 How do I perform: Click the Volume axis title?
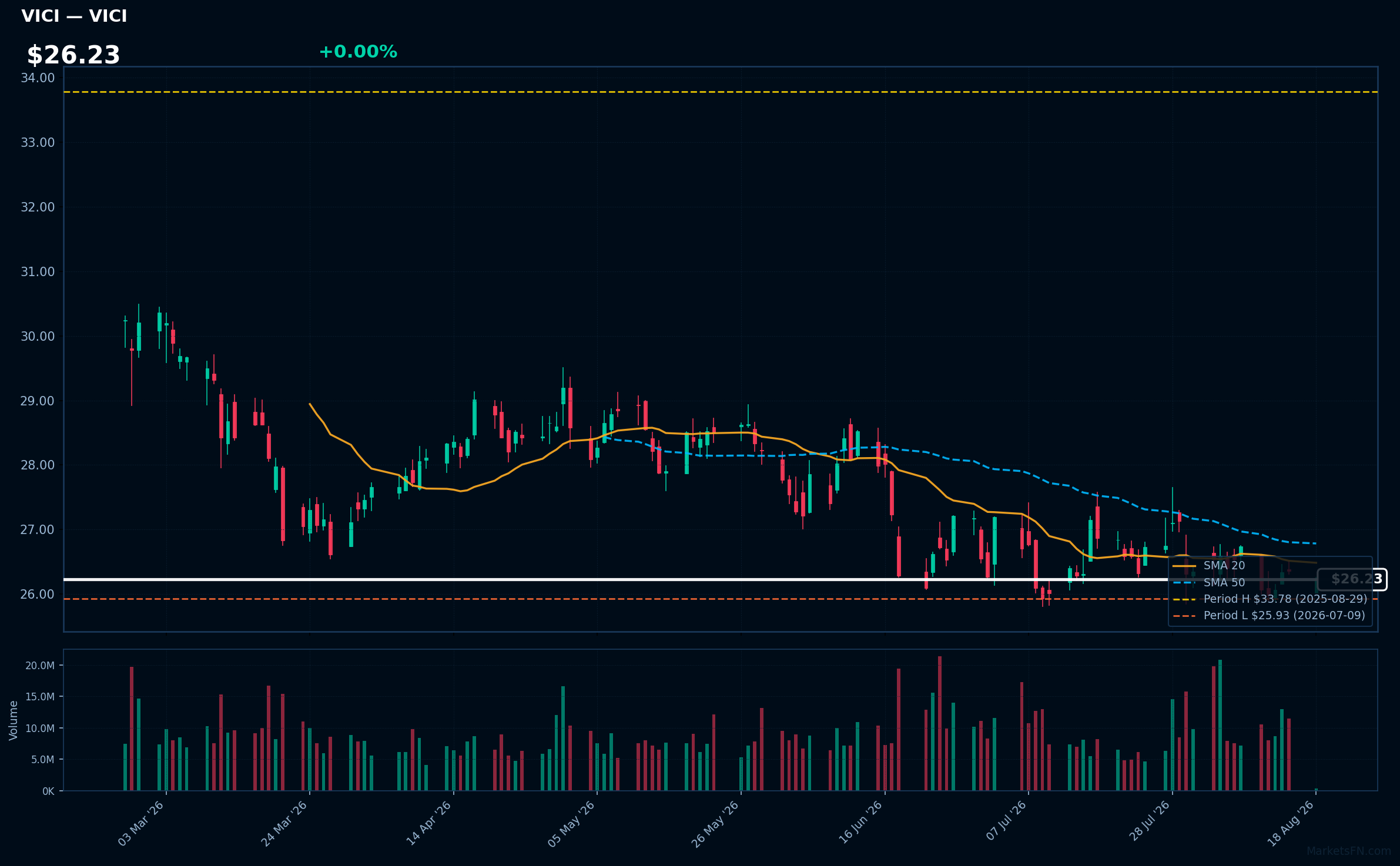[14, 720]
